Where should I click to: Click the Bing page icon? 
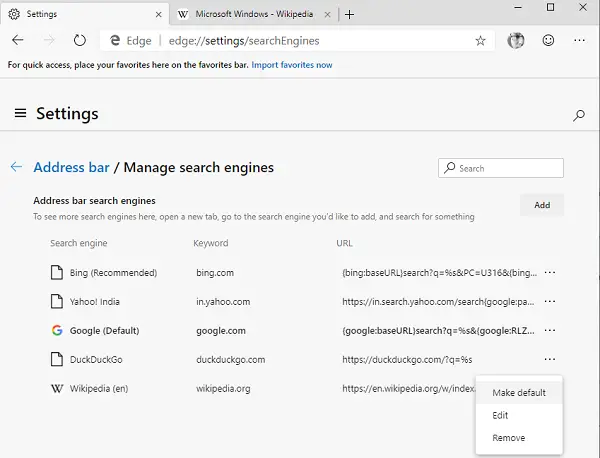pos(57,272)
